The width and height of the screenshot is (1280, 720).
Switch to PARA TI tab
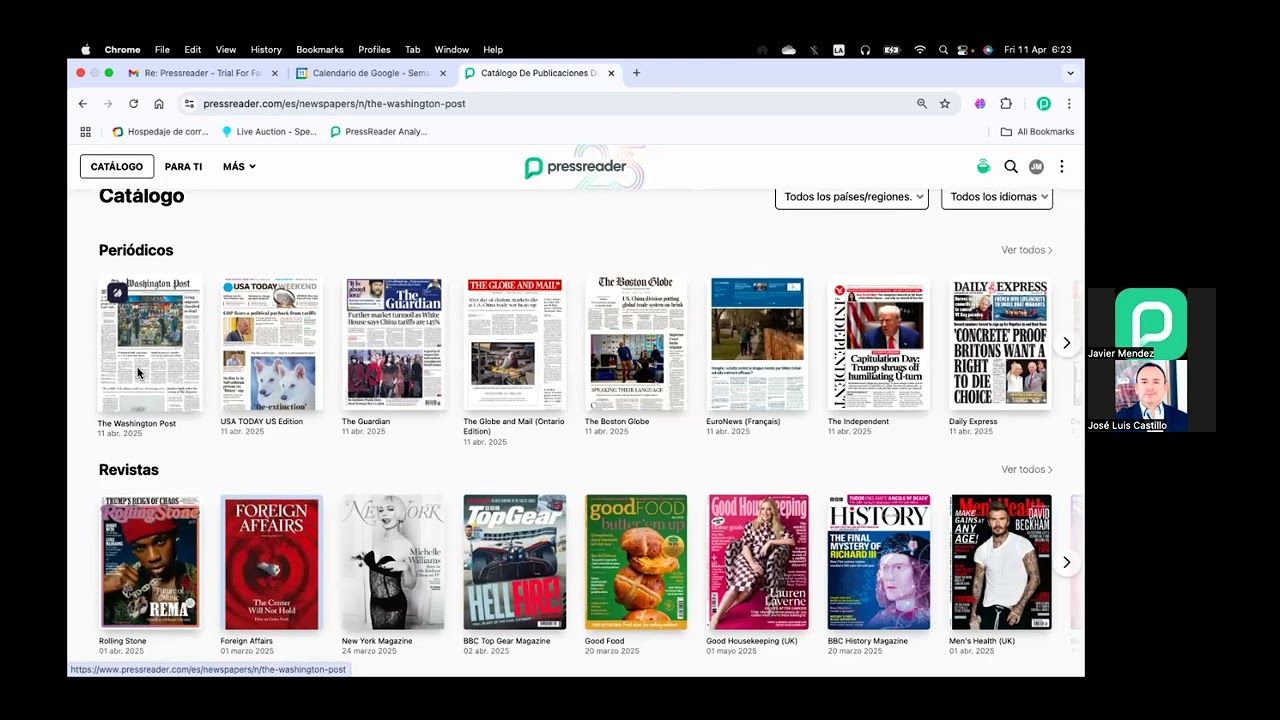pos(183,167)
